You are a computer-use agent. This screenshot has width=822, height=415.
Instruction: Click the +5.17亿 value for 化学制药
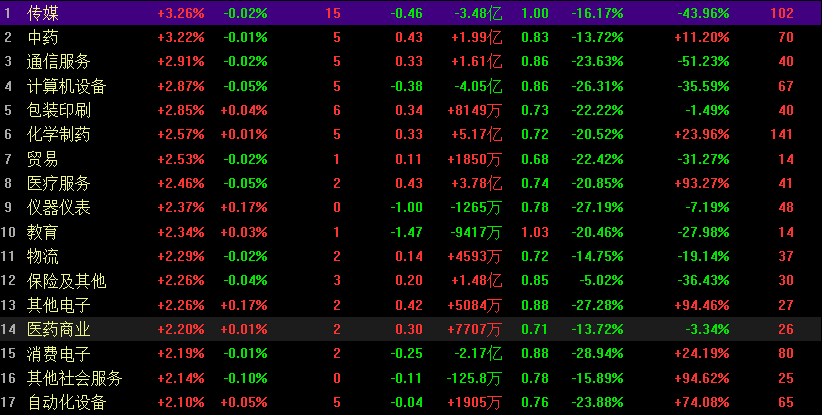coord(476,134)
